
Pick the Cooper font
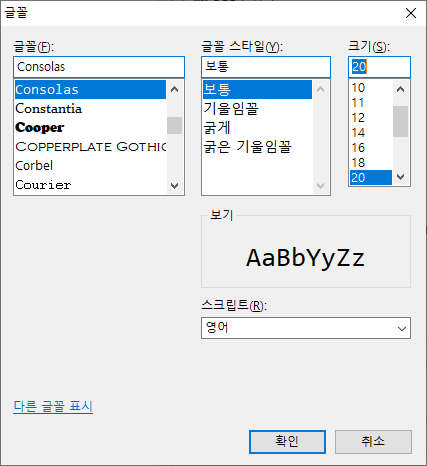pyautogui.click(x=90, y=128)
